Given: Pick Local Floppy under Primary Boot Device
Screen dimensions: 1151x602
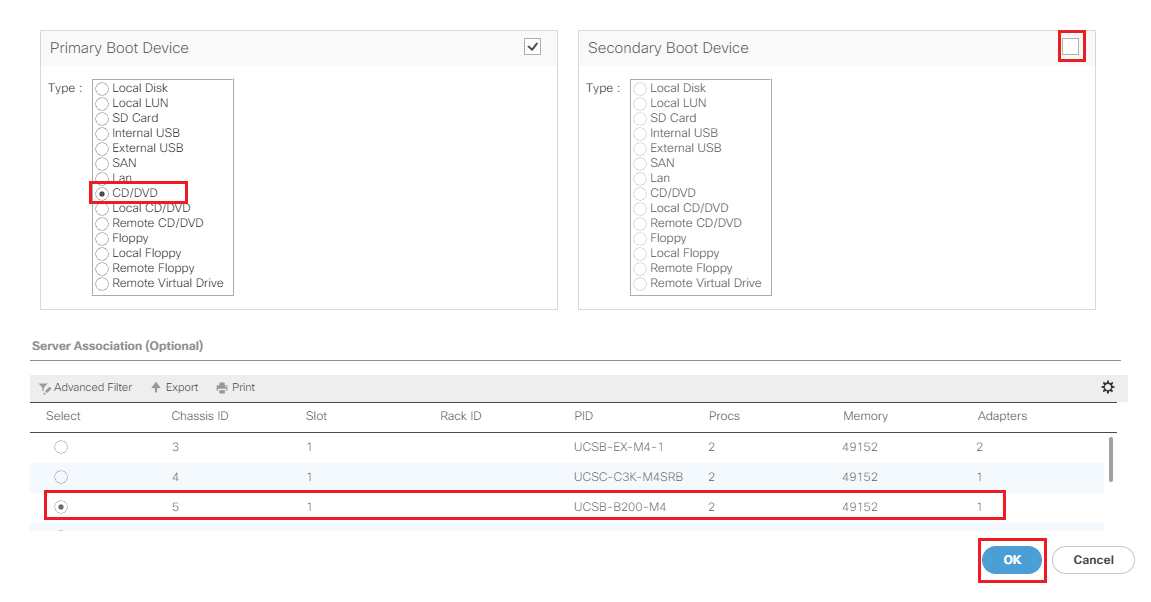Looking at the screenshot, I should [102, 254].
